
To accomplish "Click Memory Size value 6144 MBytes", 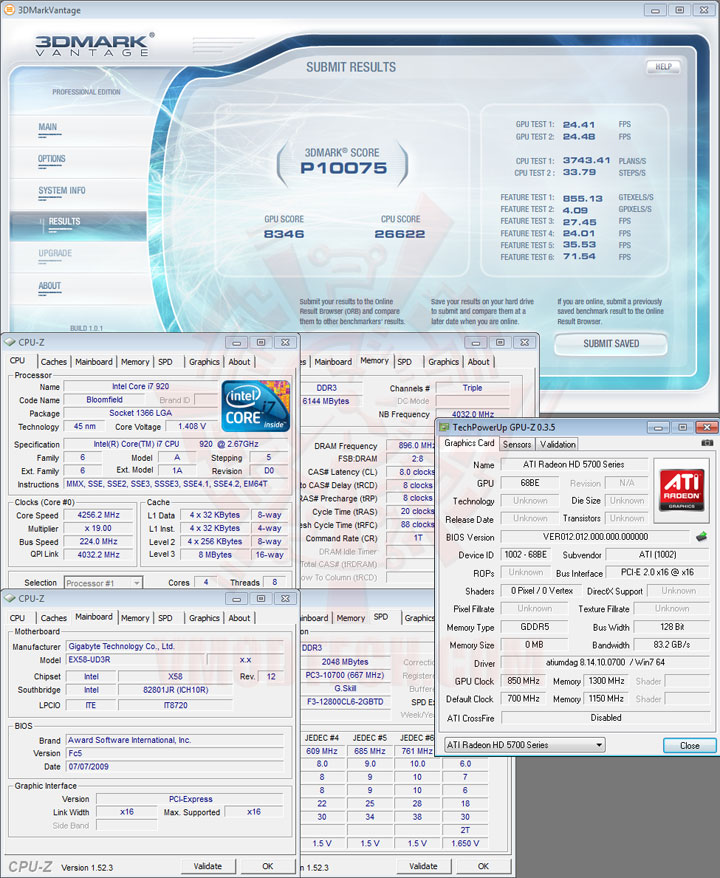I will (x=331, y=401).
